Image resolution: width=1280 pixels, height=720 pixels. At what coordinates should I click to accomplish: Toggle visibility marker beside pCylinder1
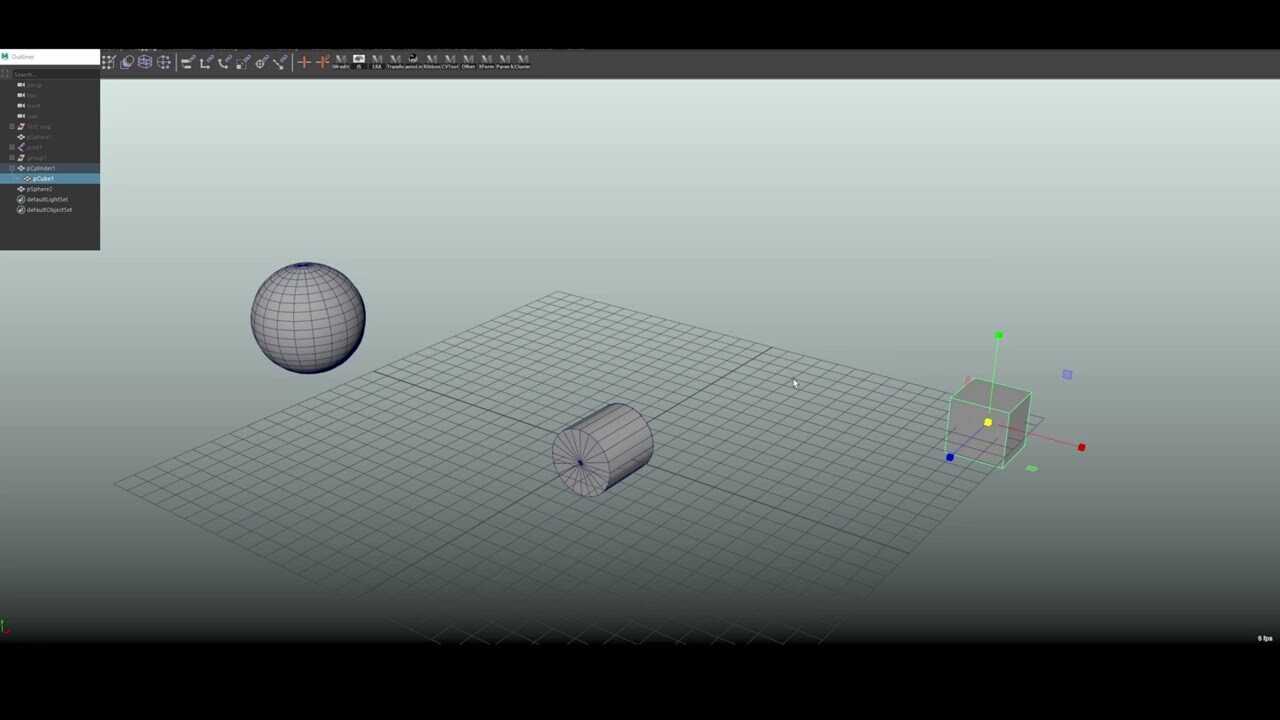point(13,168)
